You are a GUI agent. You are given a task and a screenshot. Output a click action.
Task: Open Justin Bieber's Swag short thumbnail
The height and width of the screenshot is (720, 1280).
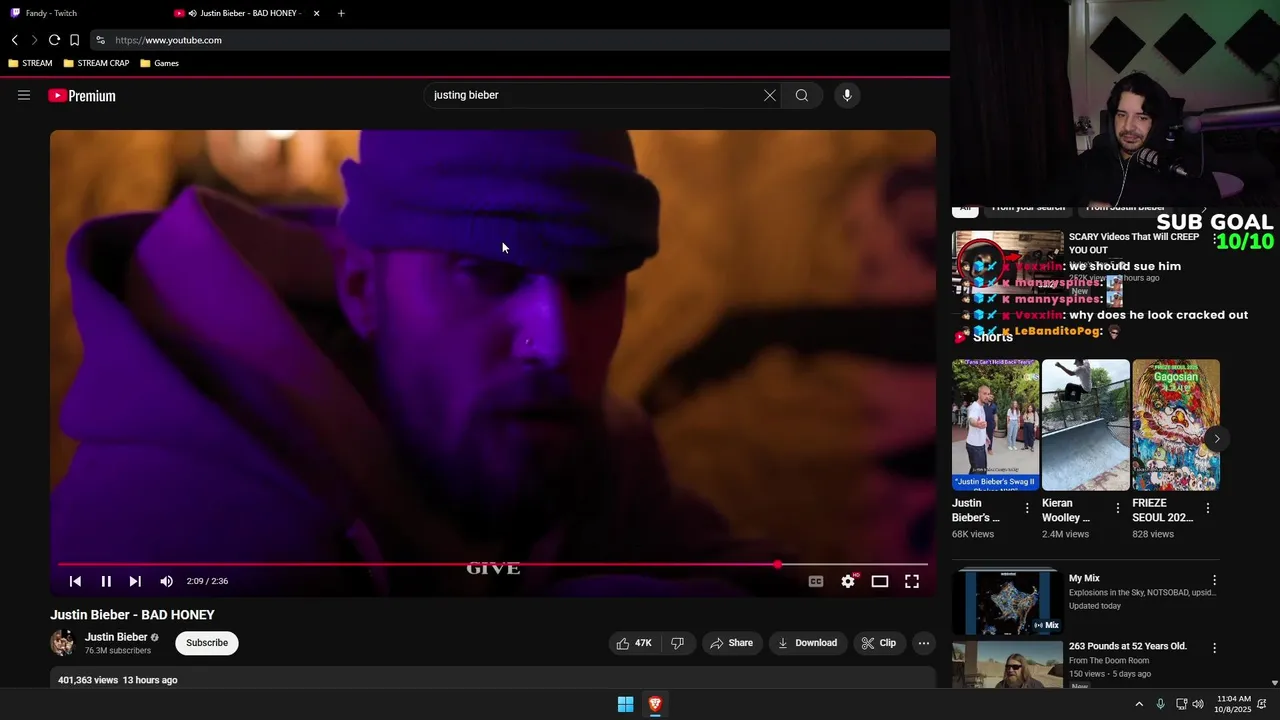pos(995,425)
